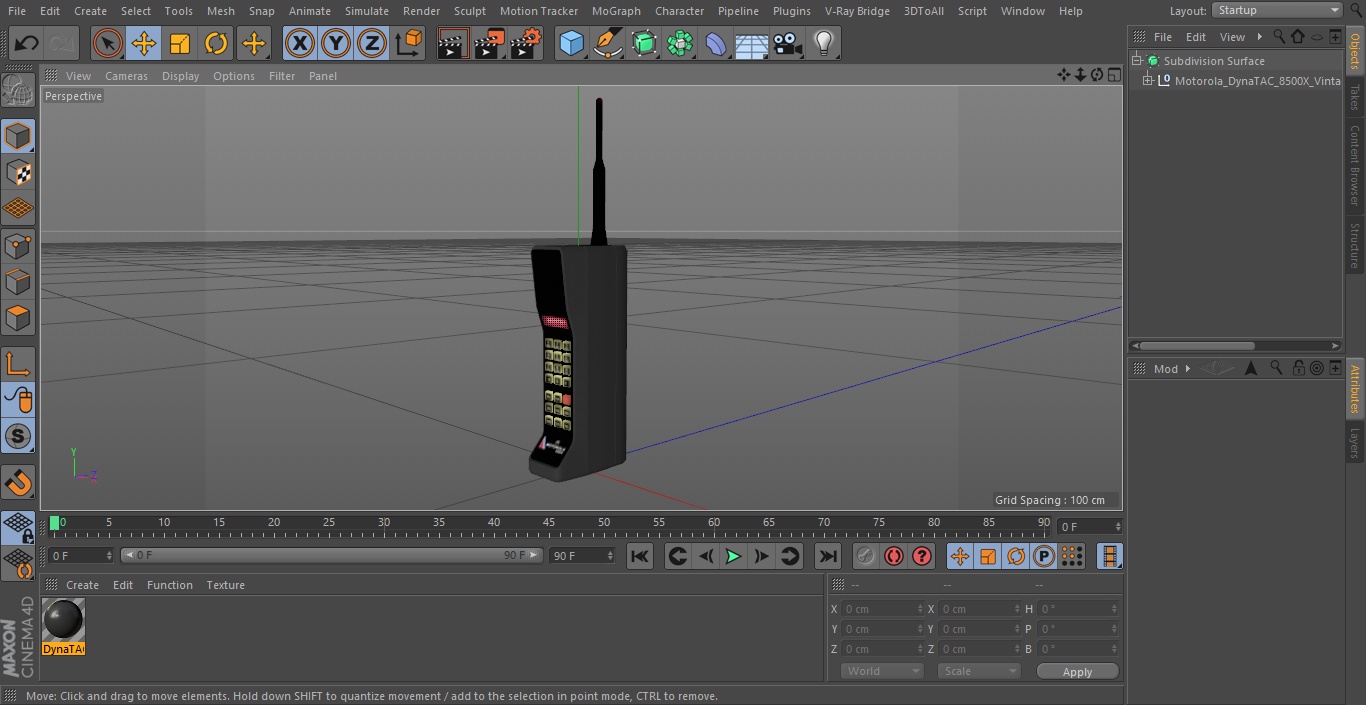
Task: Click the X position input field
Action: (883, 609)
